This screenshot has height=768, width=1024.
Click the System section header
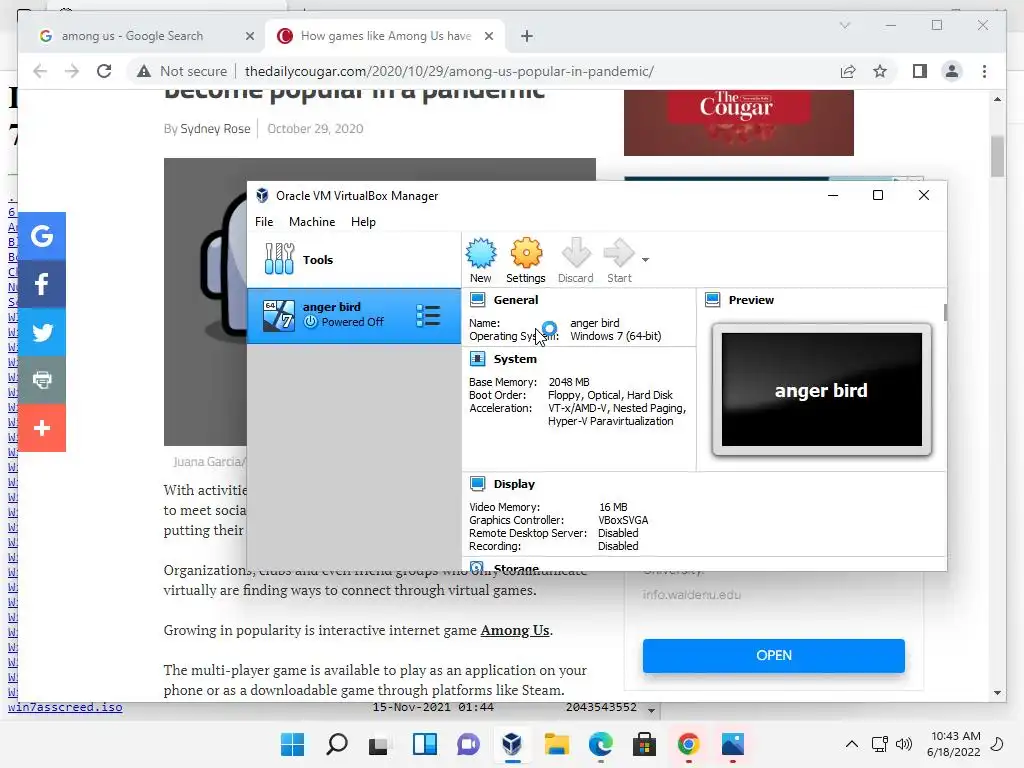(515, 359)
